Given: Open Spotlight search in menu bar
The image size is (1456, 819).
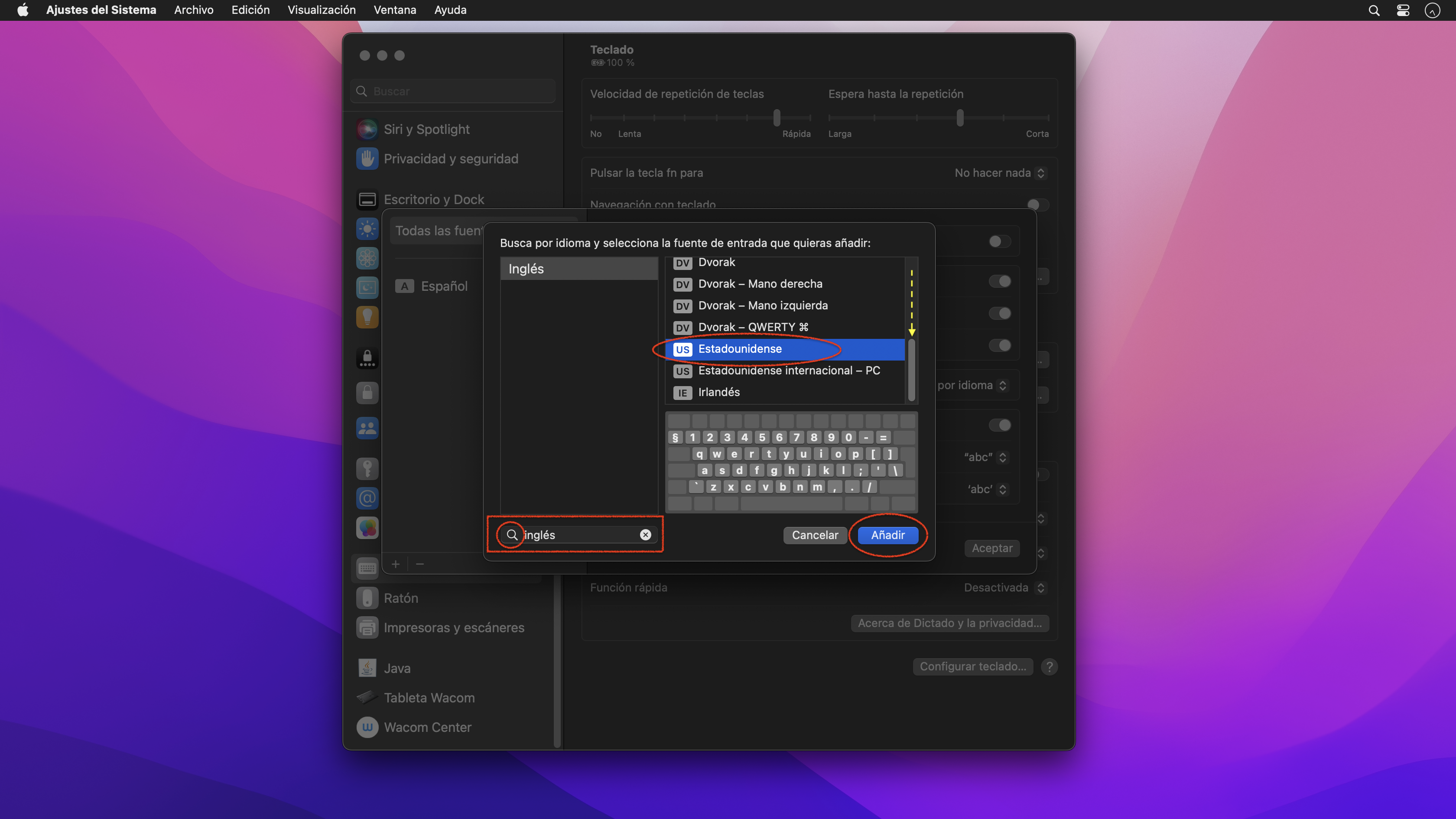Looking at the screenshot, I should coord(1374,10).
